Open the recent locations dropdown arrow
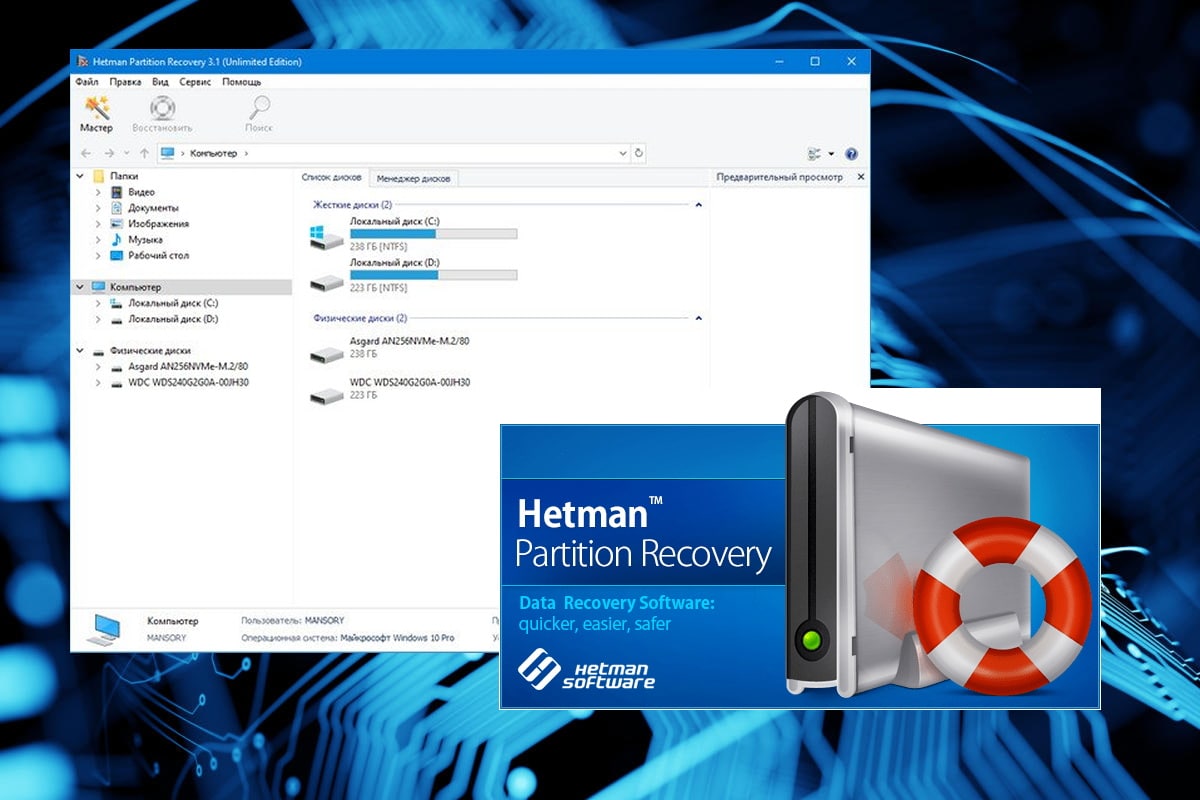The width and height of the screenshot is (1200, 800). tap(126, 154)
